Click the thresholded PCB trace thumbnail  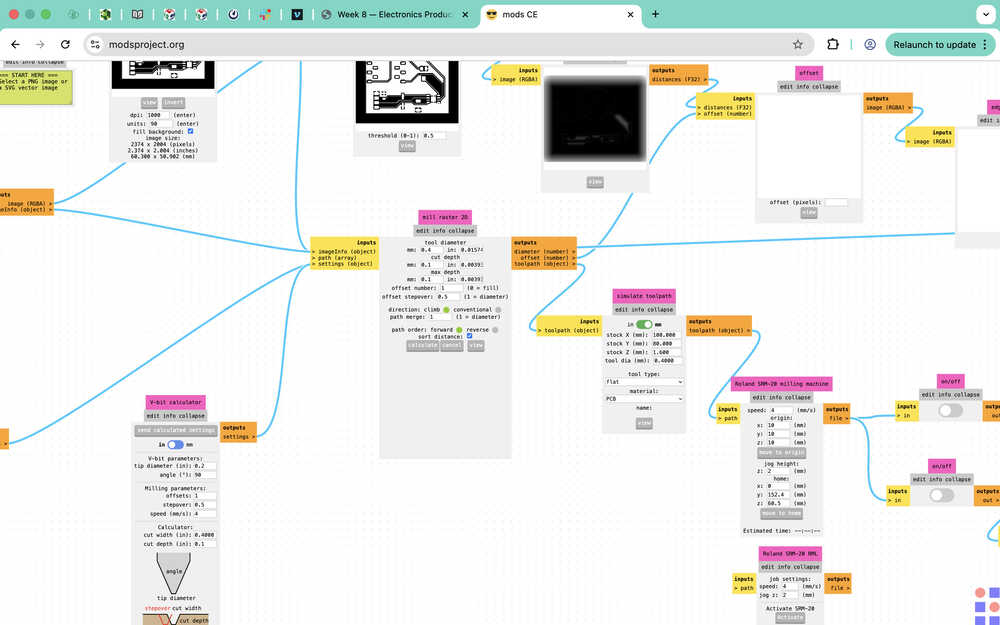407,92
